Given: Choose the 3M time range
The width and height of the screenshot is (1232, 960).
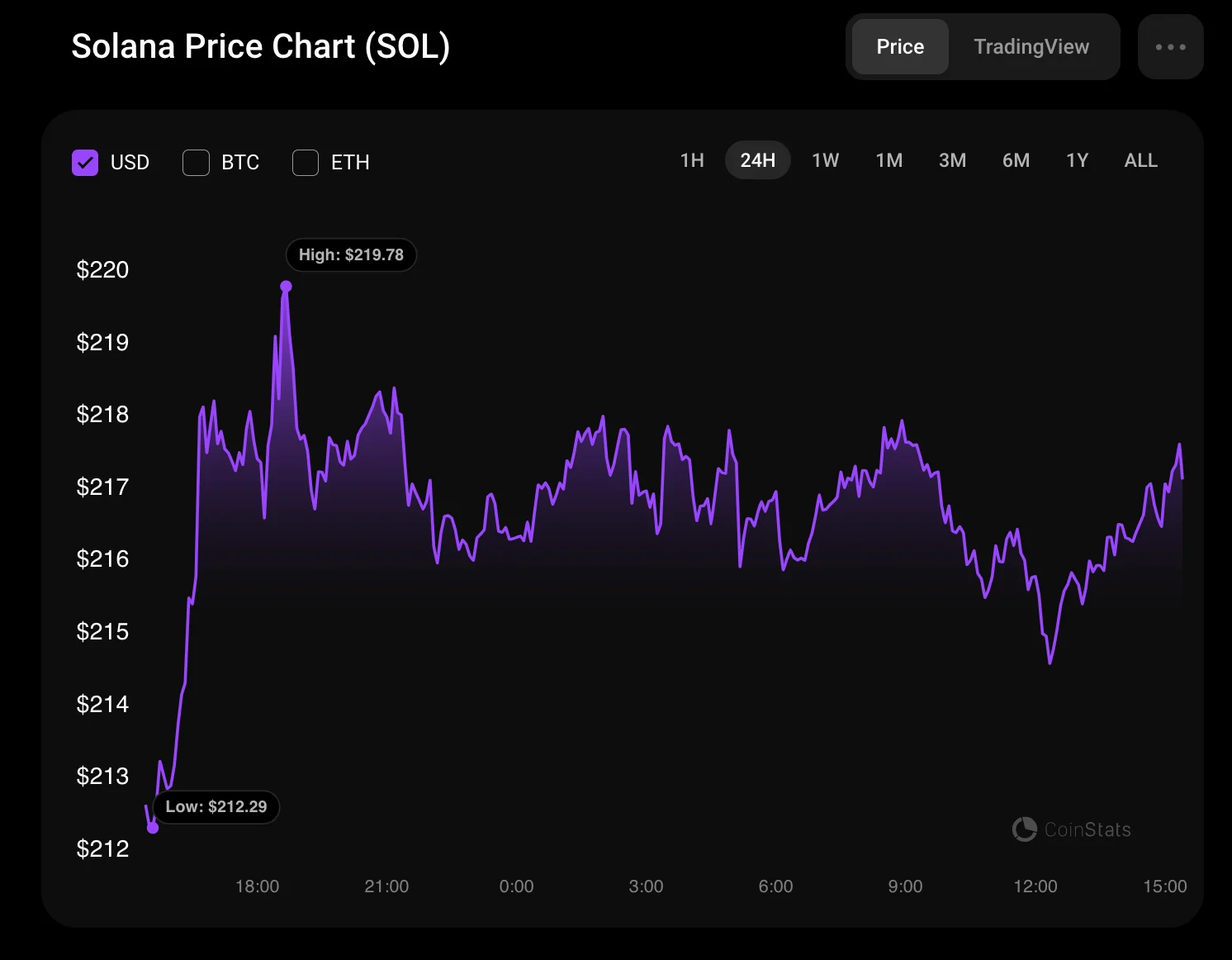Looking at the screenshot, I should coord(952,160).
